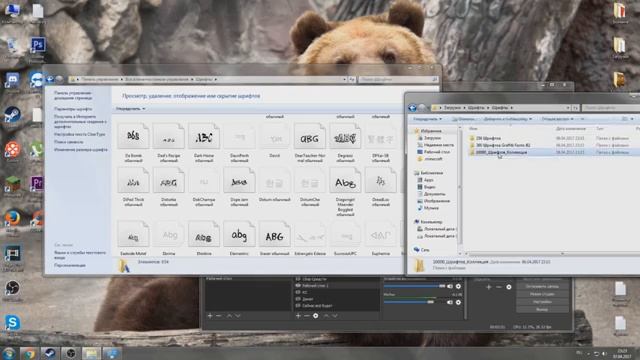
Task: Go back in the Fonts control panel window
Action: pyautogui.click(x=50, y=79)
